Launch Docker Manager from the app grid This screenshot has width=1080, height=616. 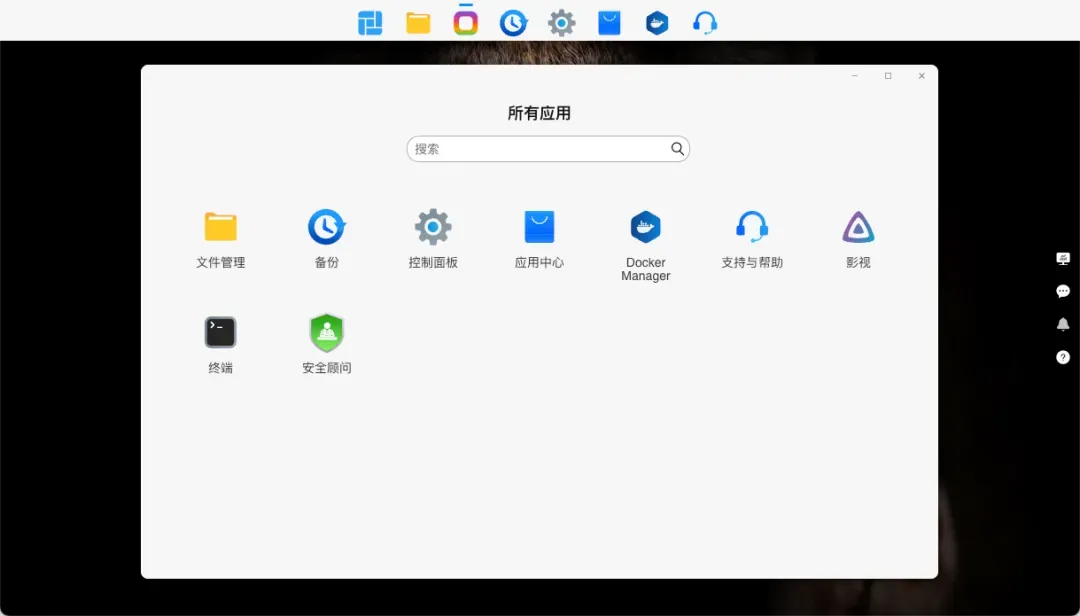tap(645, 228)
